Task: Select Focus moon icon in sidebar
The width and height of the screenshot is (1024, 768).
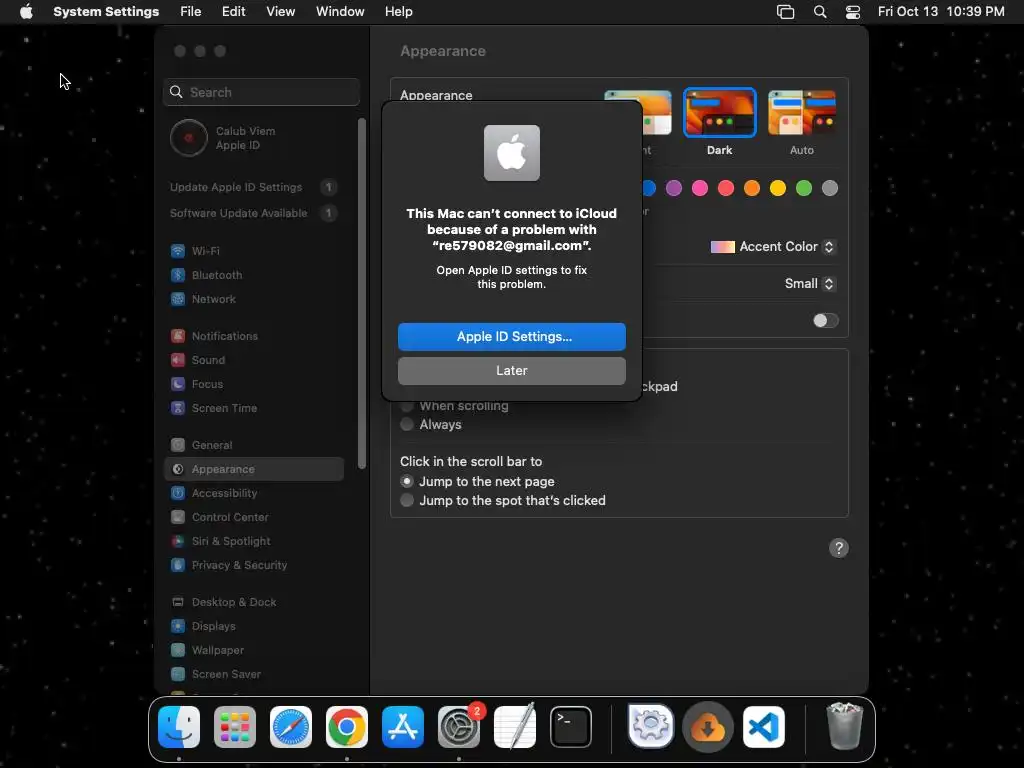Action: click(178, 384)
